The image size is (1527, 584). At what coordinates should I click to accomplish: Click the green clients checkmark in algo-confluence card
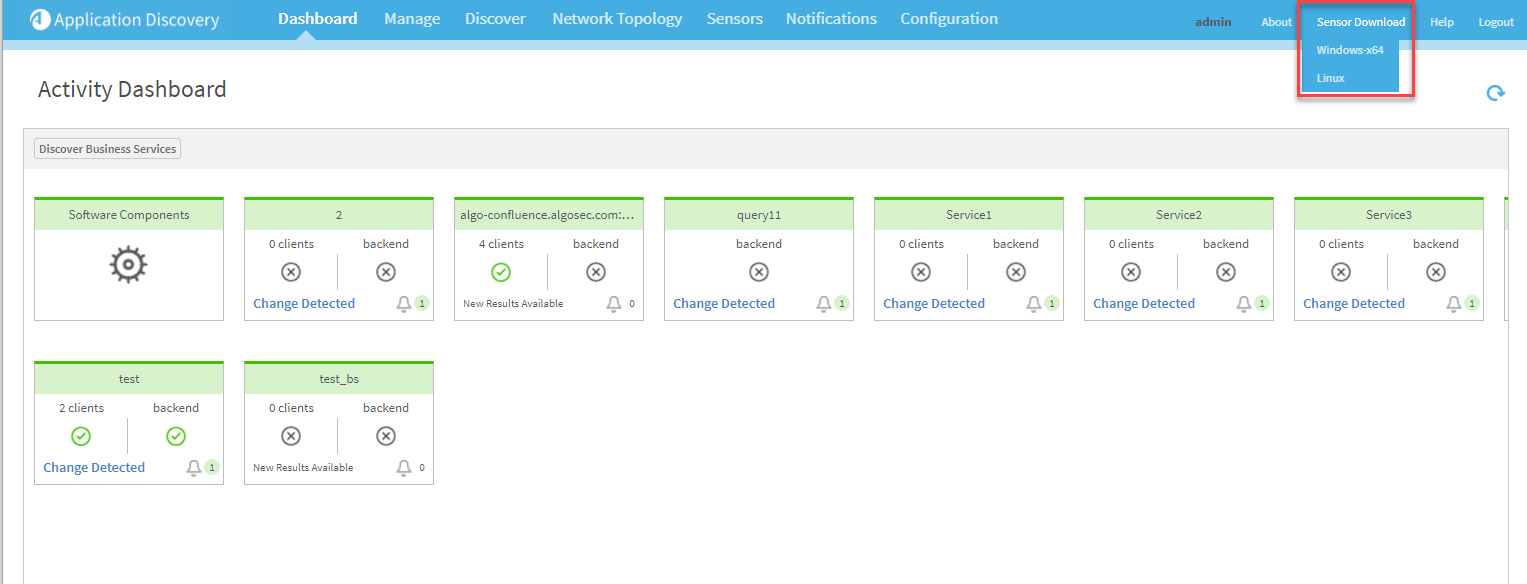tap(501, 272)
